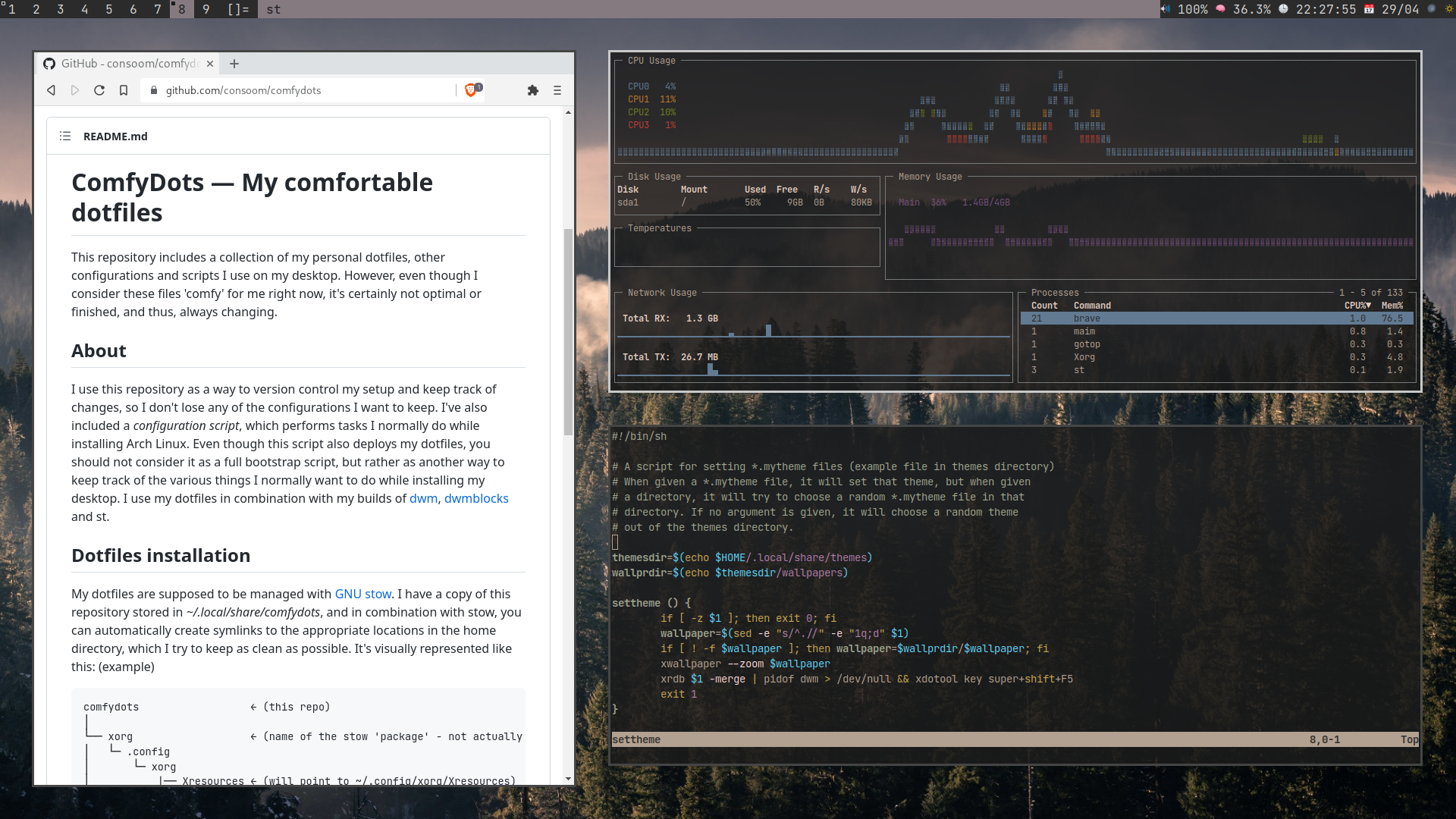
Task: Select the gotop process row
Action: 1216,344
